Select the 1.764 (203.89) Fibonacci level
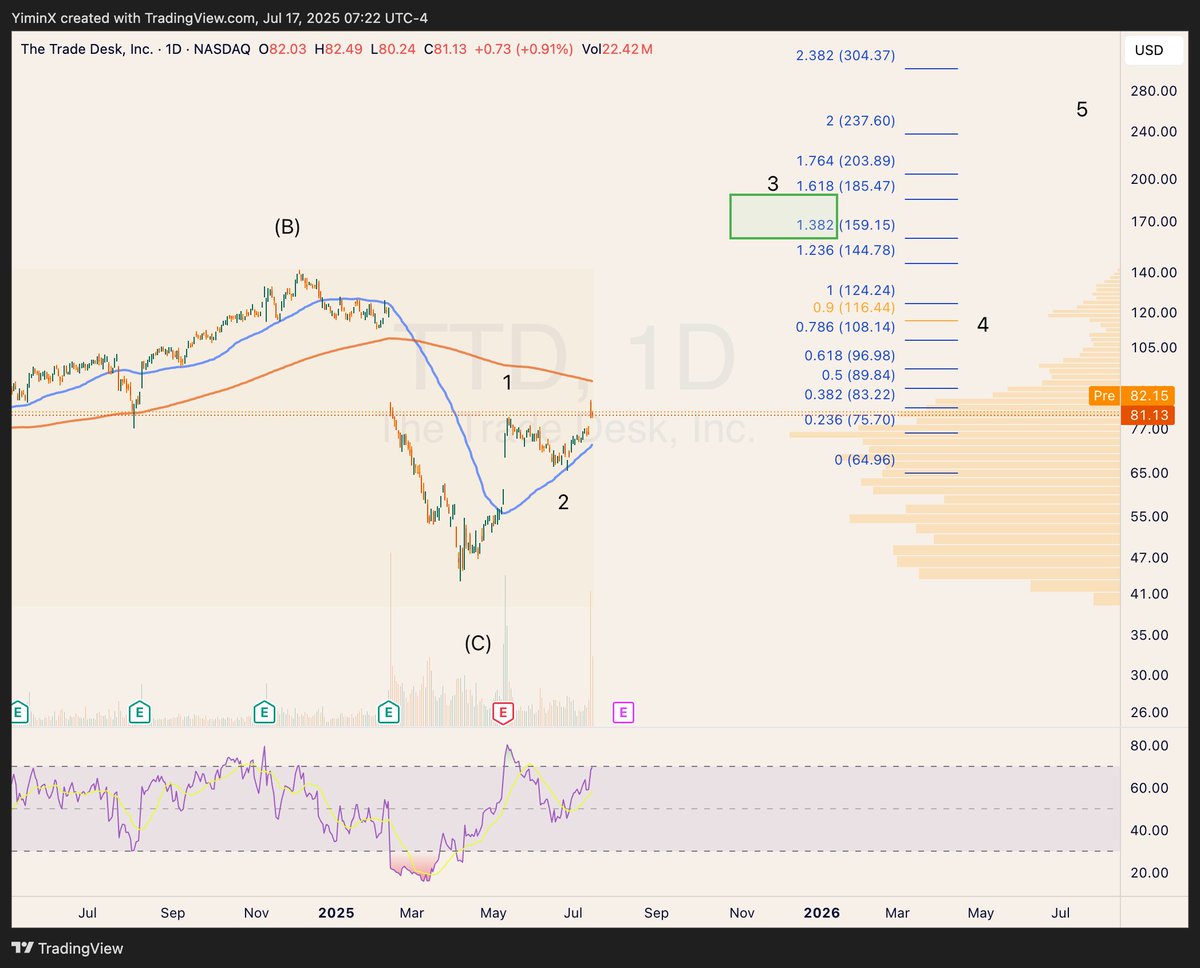Viewport: 1200px width, 968px height. coord(845,161)
